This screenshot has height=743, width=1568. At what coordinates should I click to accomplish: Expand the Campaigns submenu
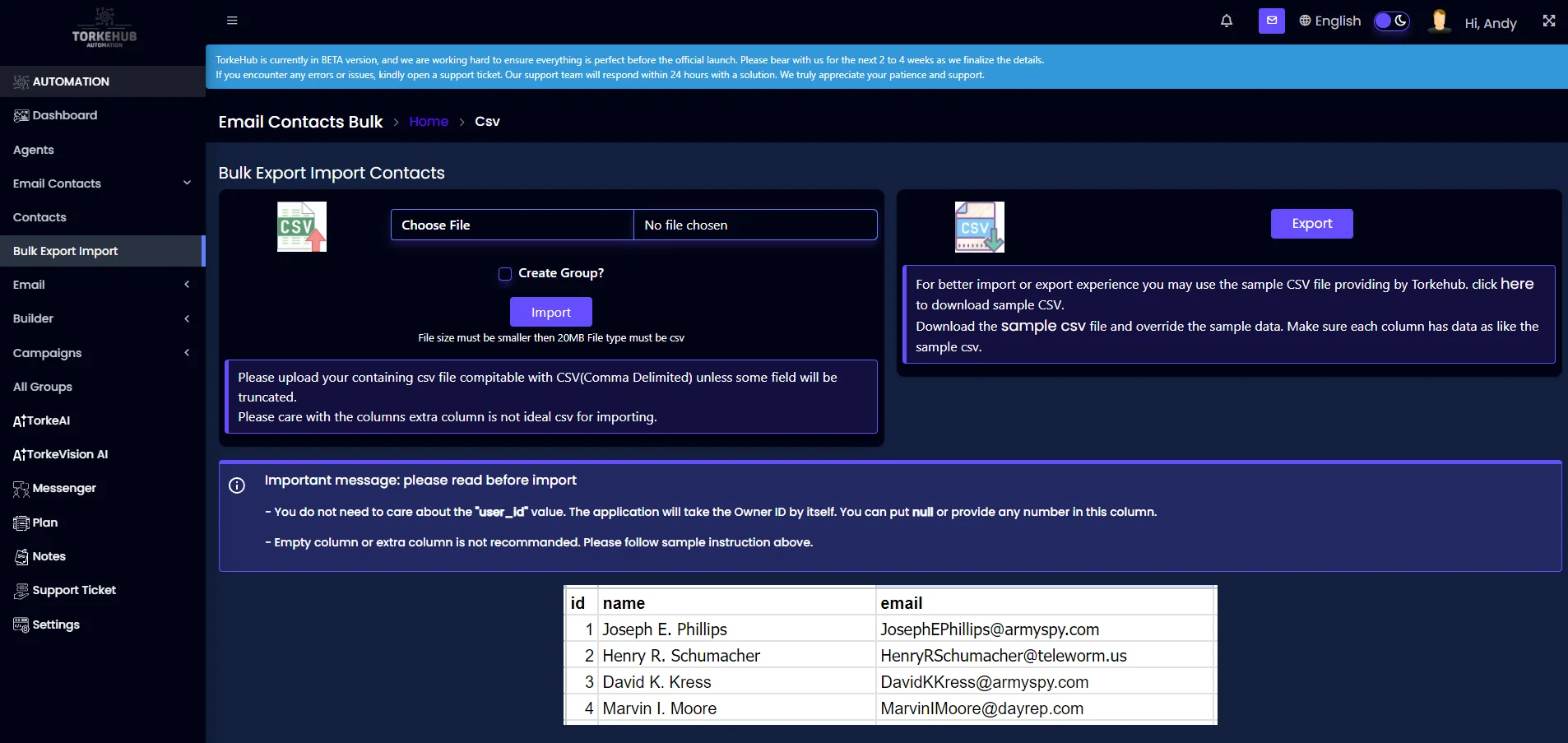pos(187,353)
